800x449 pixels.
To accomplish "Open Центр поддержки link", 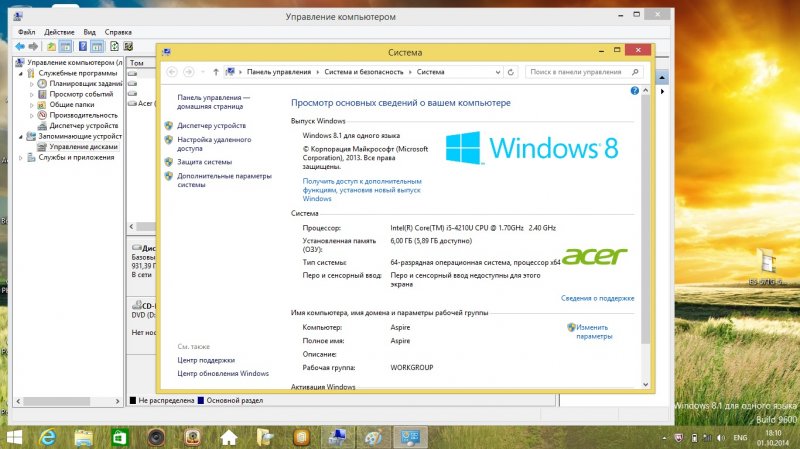I will (206, 360).
